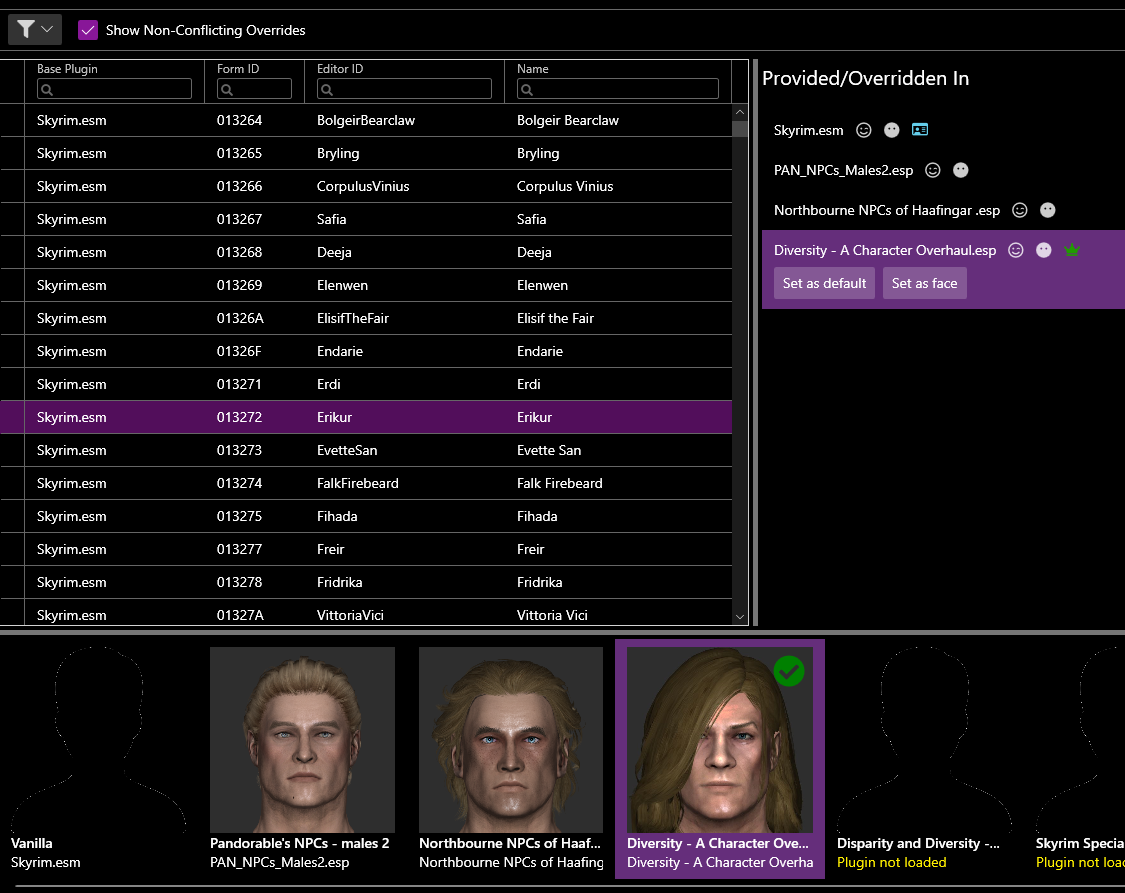The image size is (1125, 893).
Task: Select the Elisif the Fair row
Action: (x=366, y=318)
